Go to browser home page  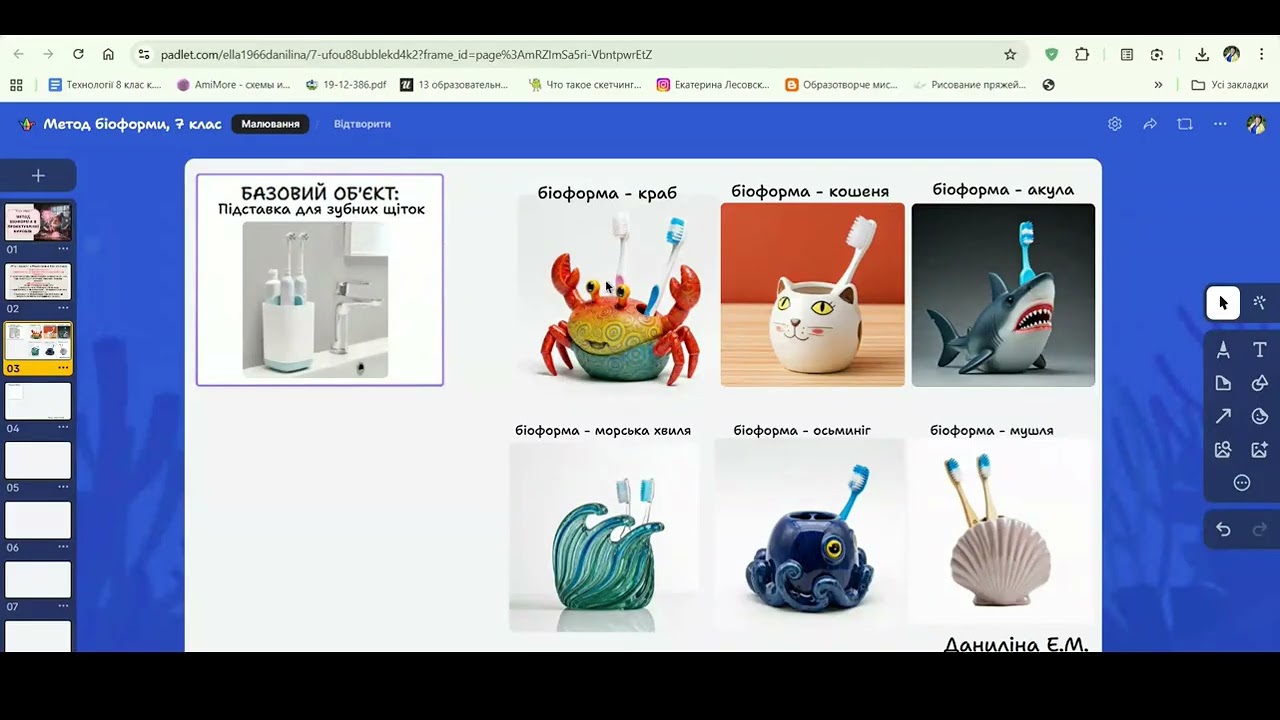(x=108, y=54)
